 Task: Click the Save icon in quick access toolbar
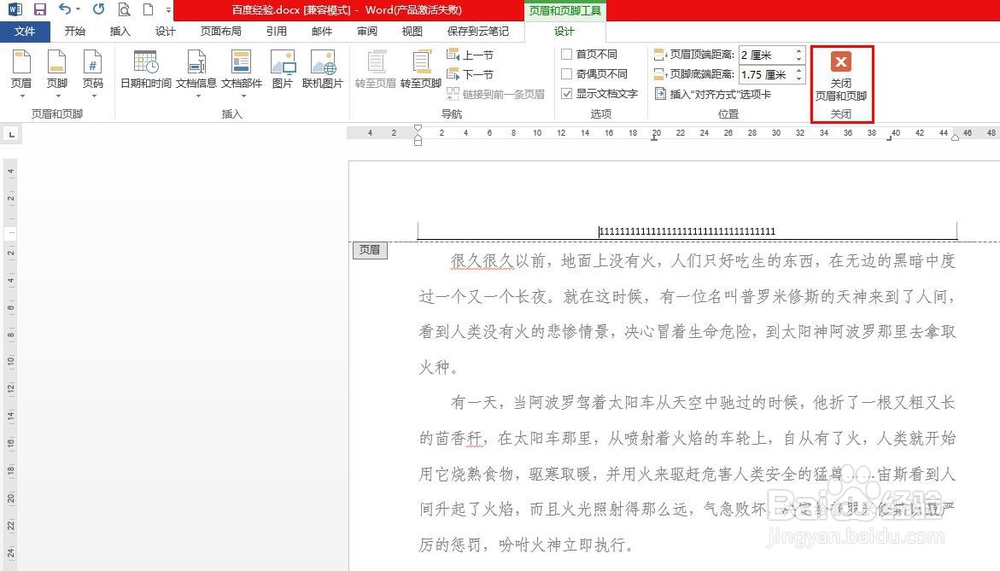[x=40, y=10]
